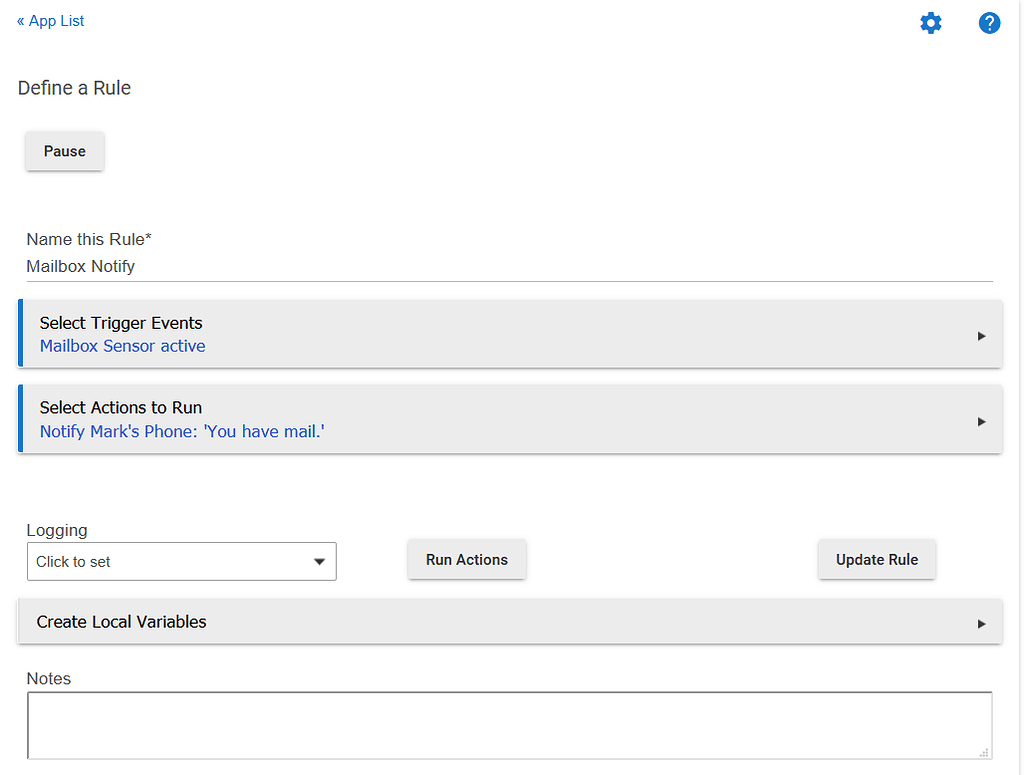Viewport: 1024px width, 775px height.
Task: Go back to the App List
Action: tap(50, 20)
